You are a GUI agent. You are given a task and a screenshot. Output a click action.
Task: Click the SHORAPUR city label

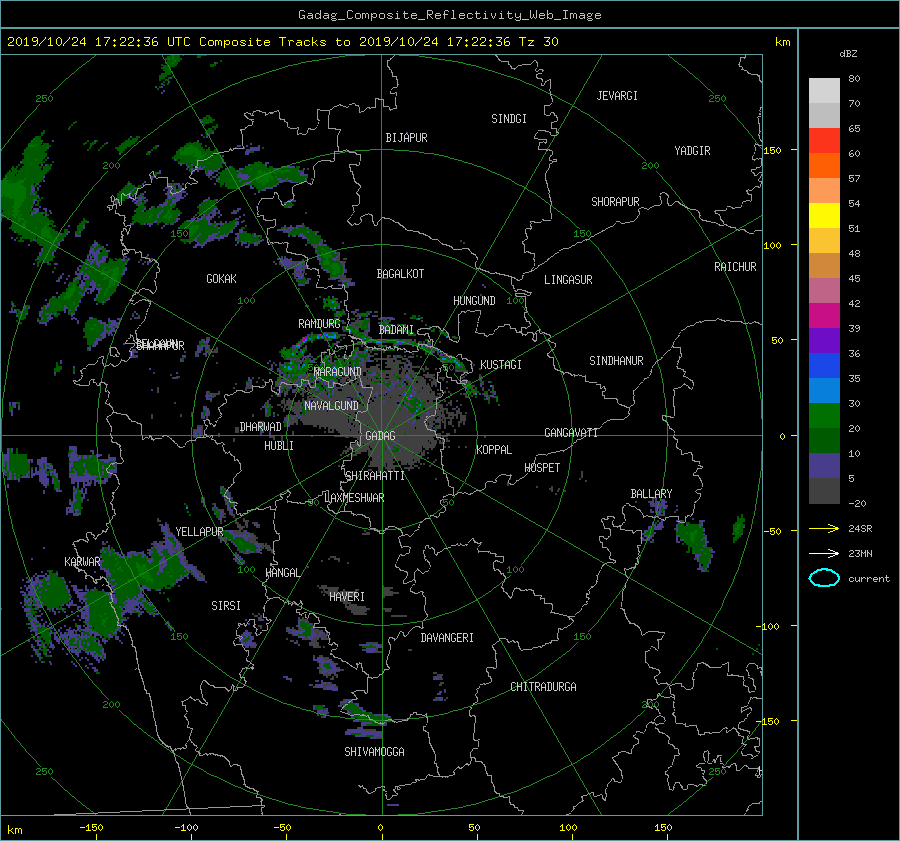point(615,202)
